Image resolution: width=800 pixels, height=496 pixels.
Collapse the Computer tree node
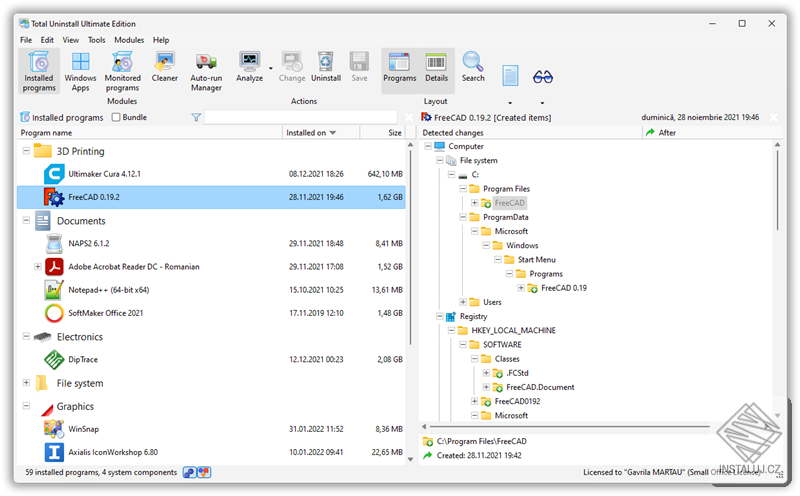point(428,146)
